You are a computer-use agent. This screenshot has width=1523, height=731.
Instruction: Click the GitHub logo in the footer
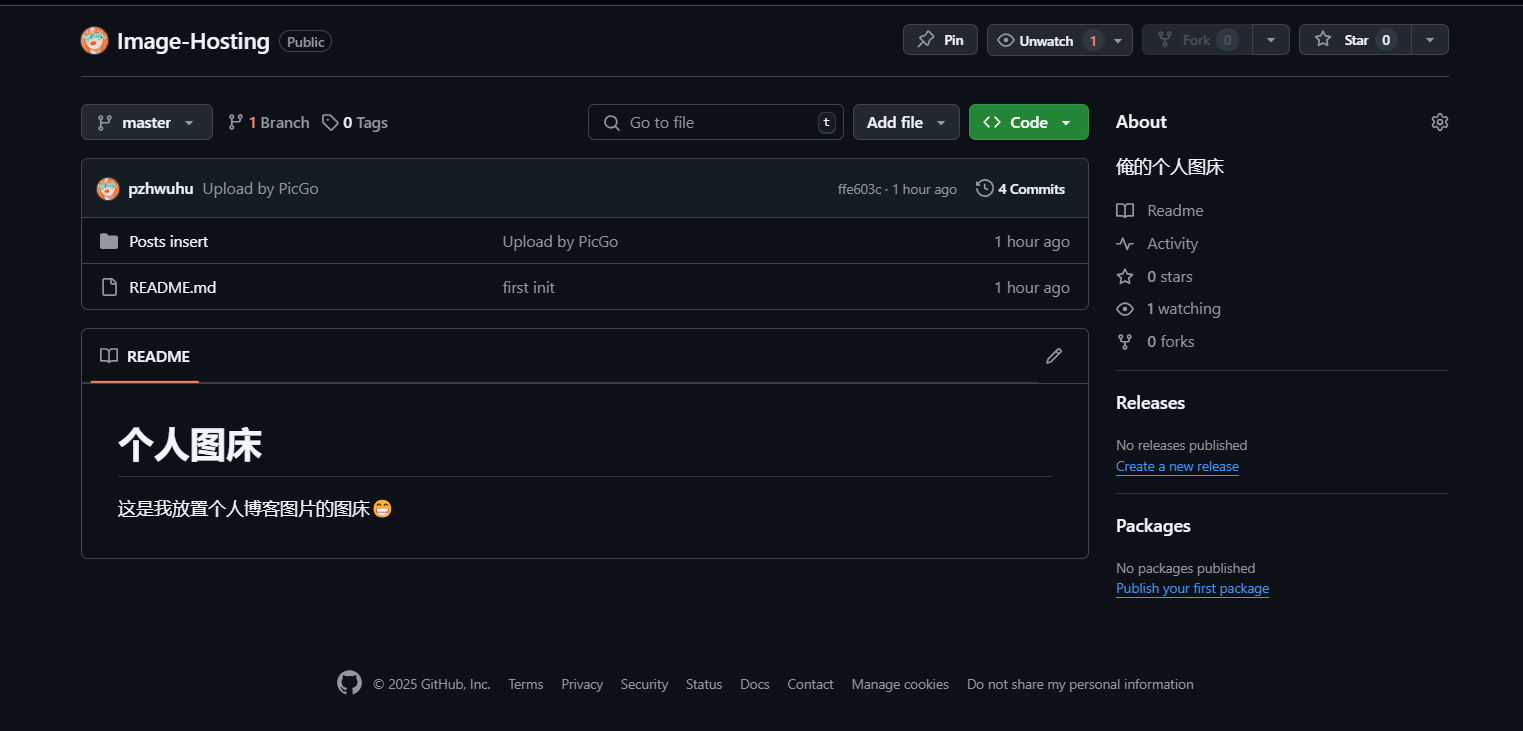point(349,684)
